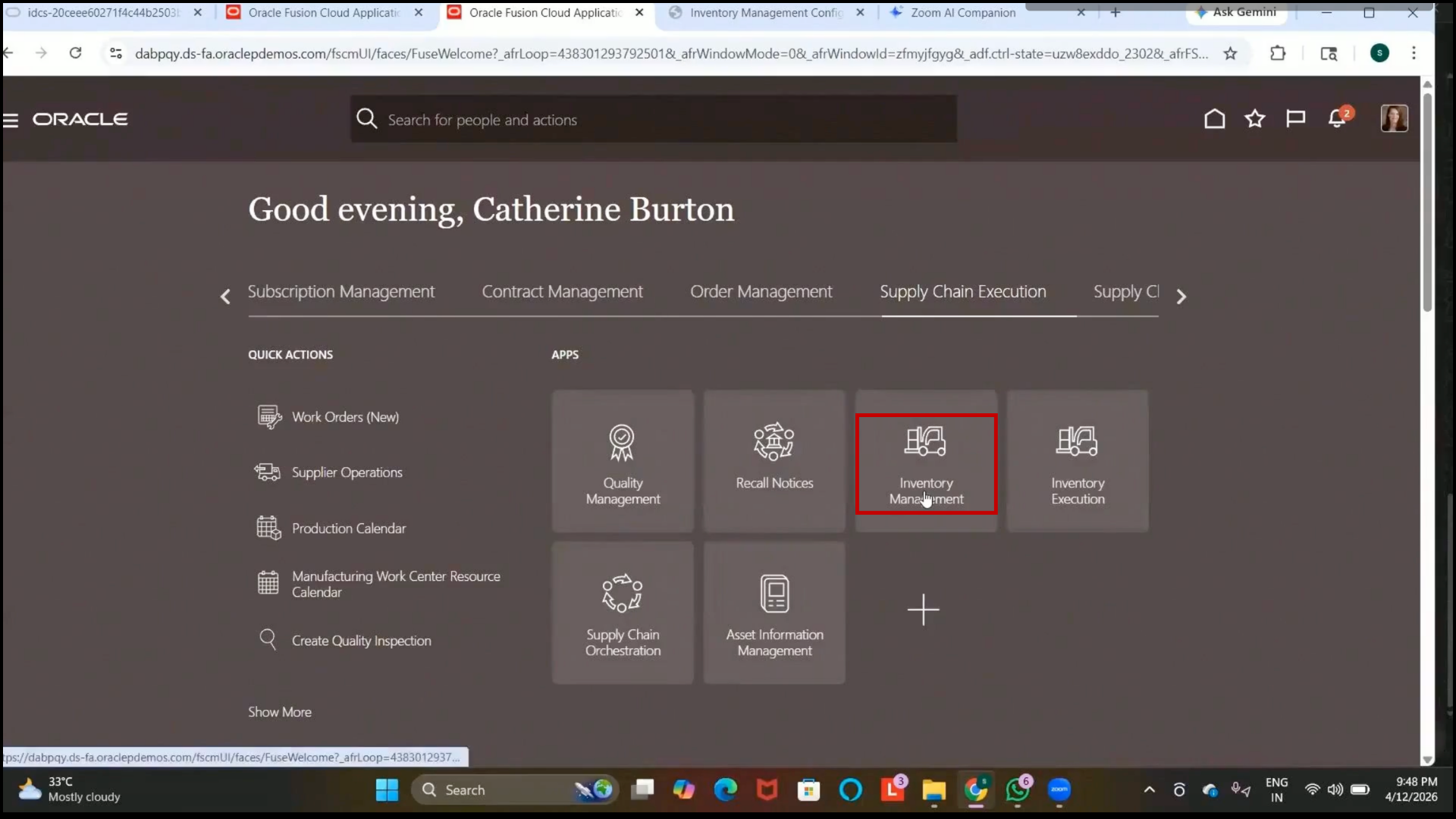Open Create Quality Inspection link

[362, 641]
